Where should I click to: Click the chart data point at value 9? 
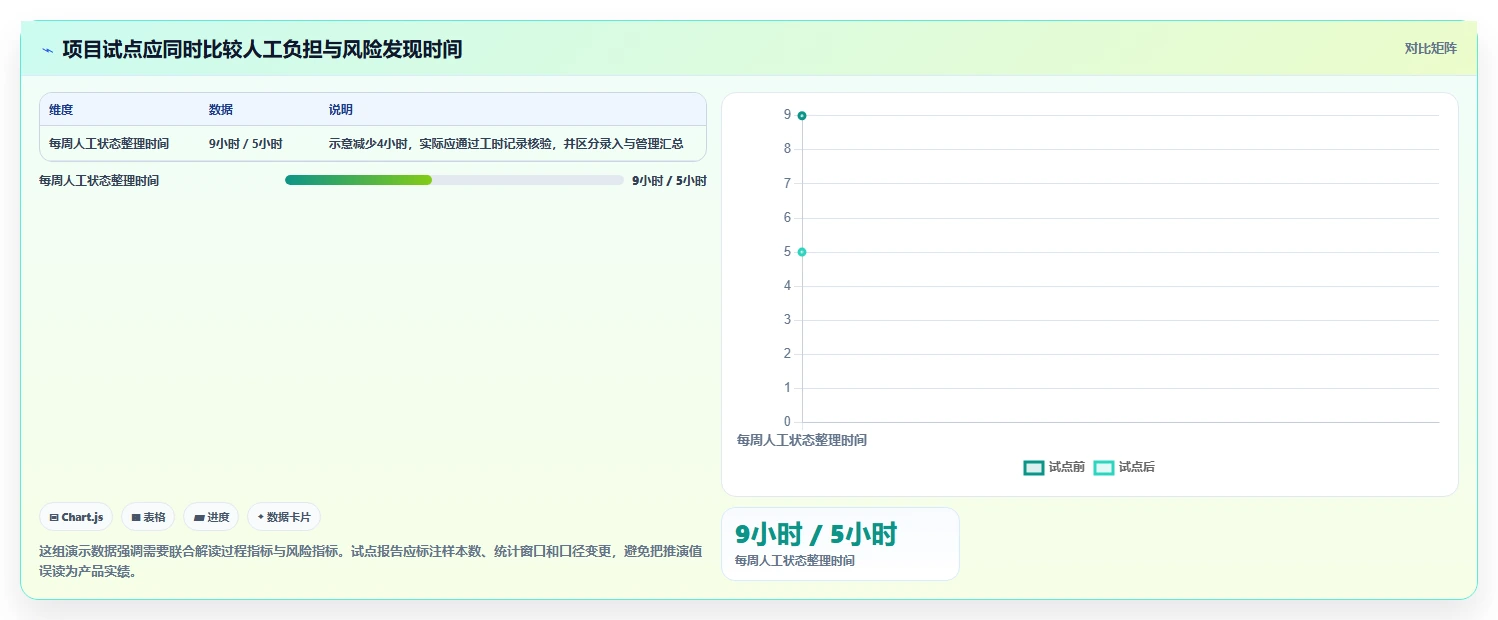click(802, 116)
